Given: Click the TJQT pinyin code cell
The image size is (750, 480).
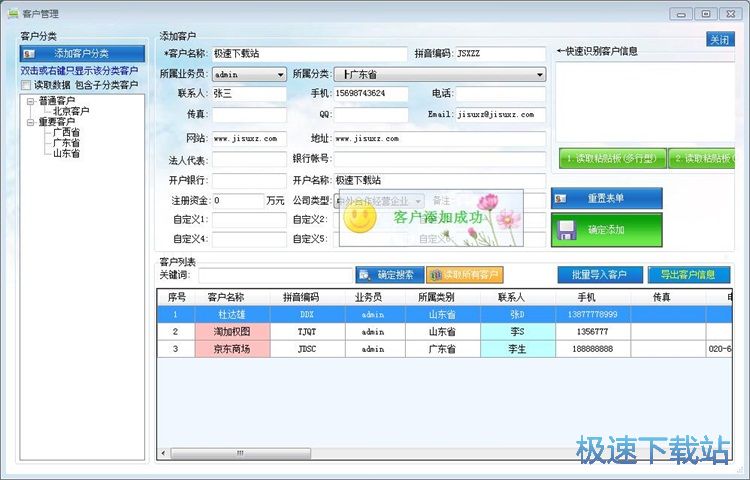Looking at the screenshot, I should click(308, 332).
